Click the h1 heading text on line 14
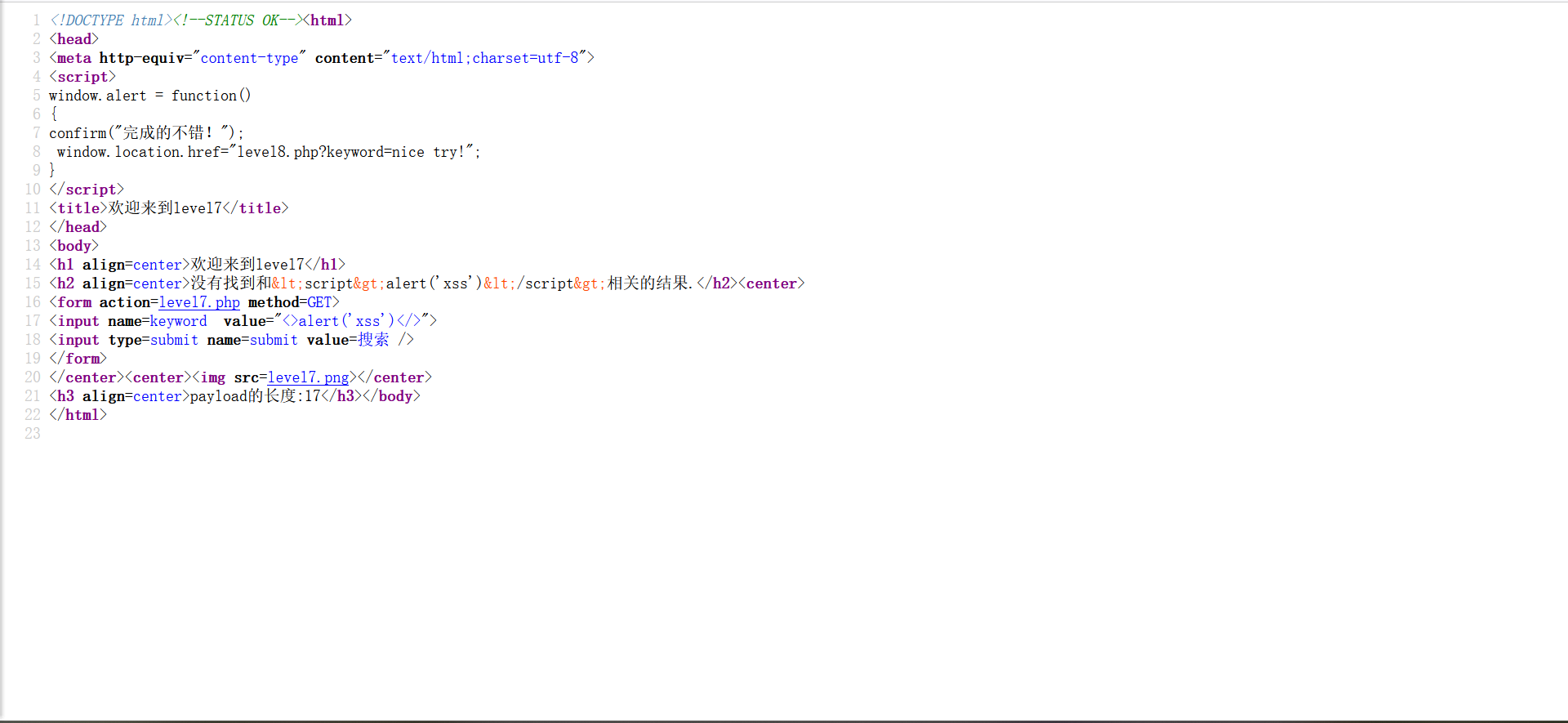 pyautogui.click(x=247, y=265)
